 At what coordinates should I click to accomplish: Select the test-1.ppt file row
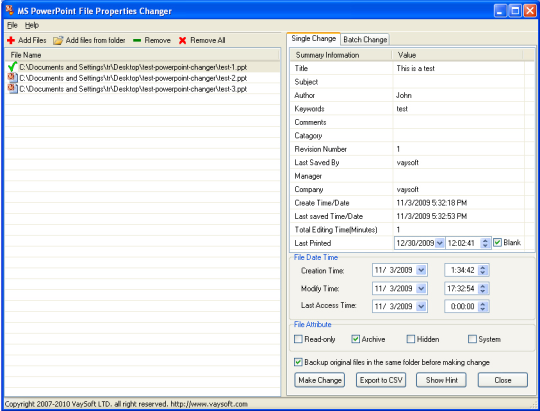[143, 67]
